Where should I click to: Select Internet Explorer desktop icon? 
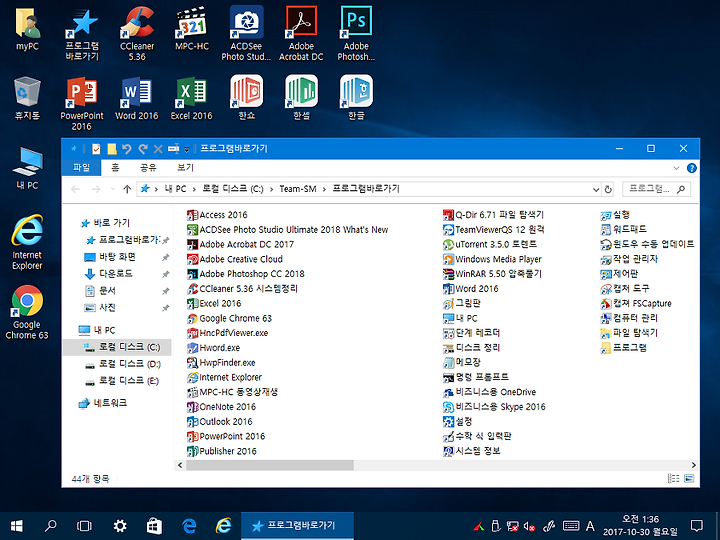(x=27, y=242)
